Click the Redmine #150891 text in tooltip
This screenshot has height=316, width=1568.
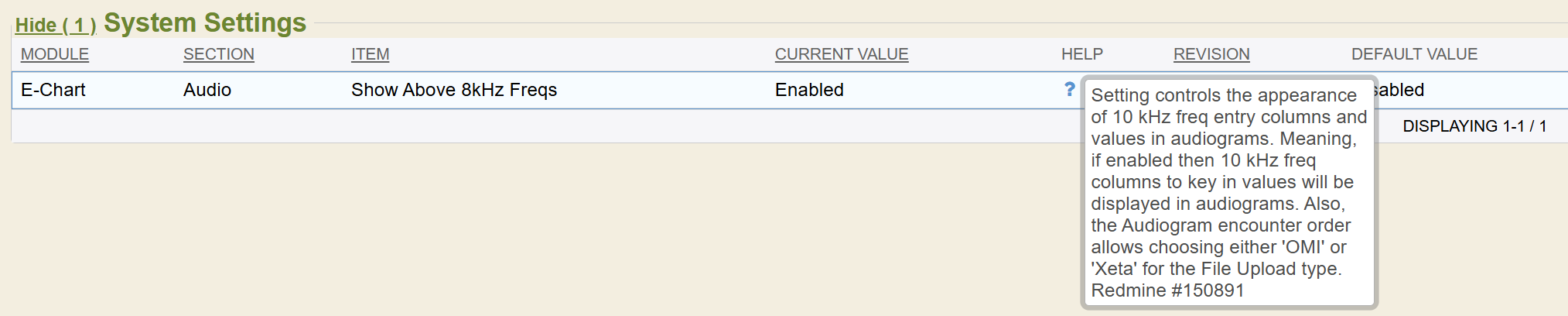pos(1167,290)
